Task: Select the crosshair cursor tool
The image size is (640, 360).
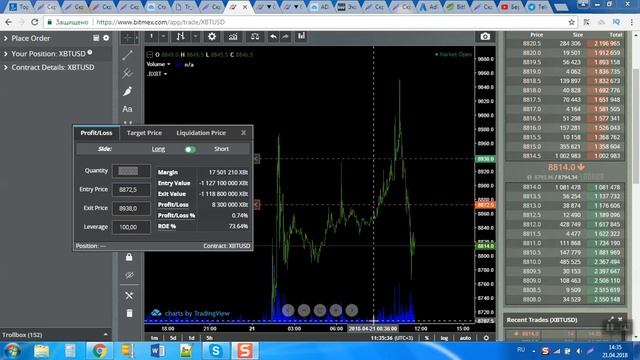Action: (128, 38)
